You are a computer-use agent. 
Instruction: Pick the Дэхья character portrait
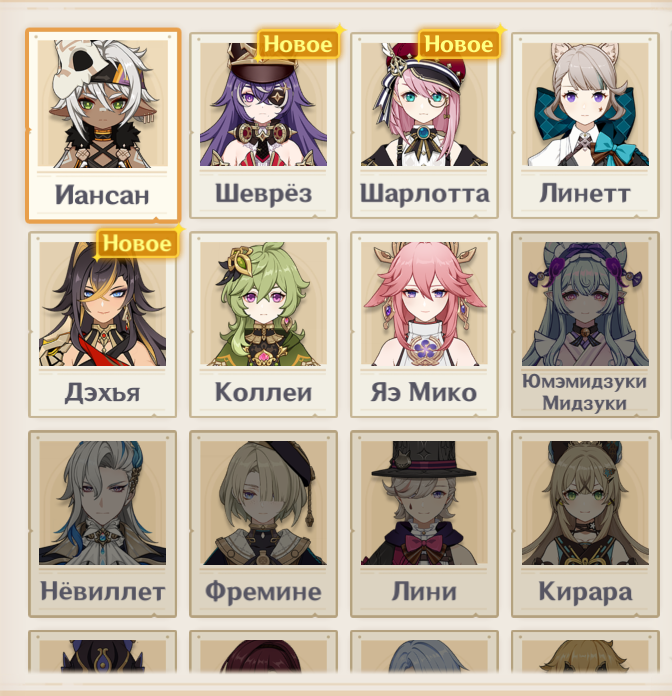point(103,304)
